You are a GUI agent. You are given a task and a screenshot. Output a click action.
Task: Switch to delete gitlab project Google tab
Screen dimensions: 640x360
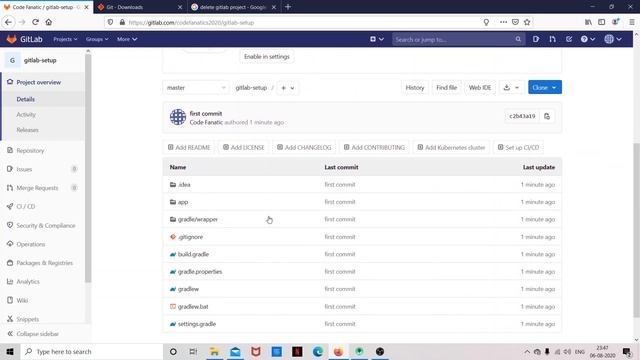point(233,7)
